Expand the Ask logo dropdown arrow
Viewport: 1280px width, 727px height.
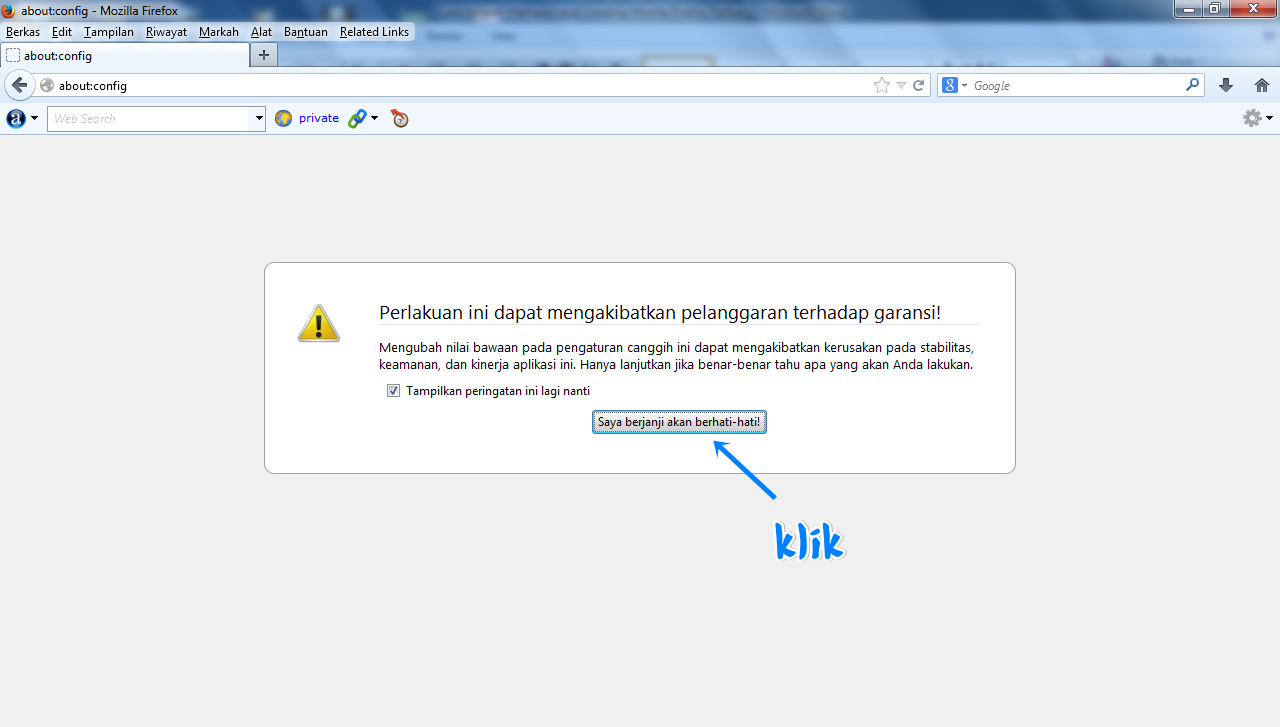[x=35, y=119]
